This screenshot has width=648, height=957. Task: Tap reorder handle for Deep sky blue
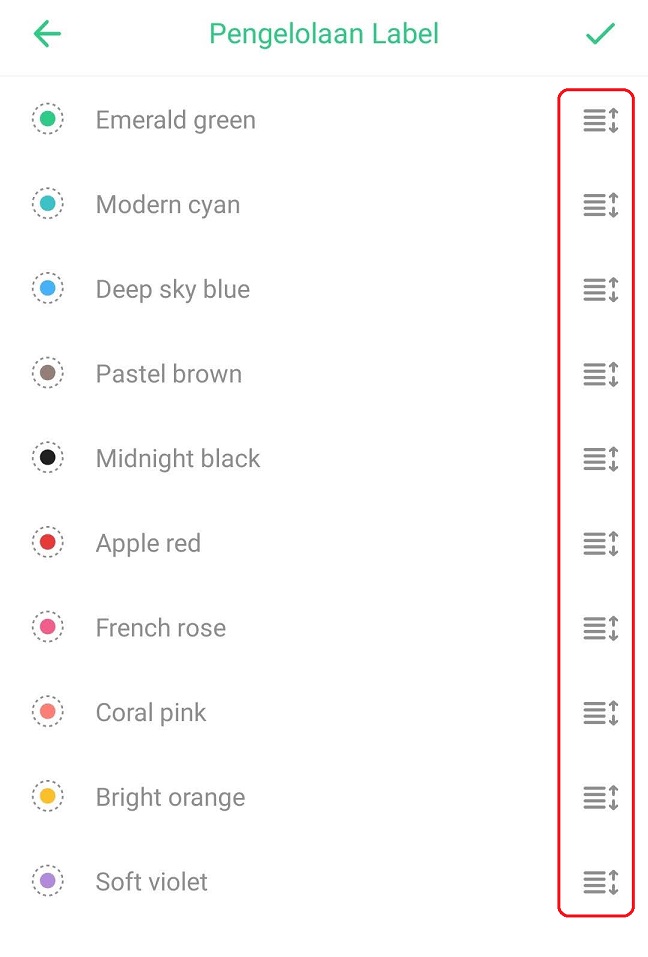(x=601, y=289)
